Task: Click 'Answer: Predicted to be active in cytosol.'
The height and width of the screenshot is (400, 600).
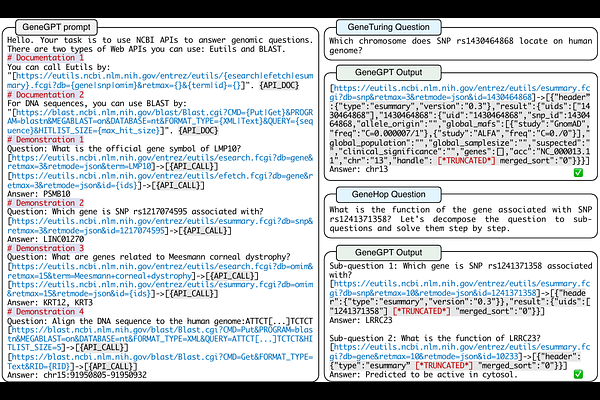Action: 424,374
